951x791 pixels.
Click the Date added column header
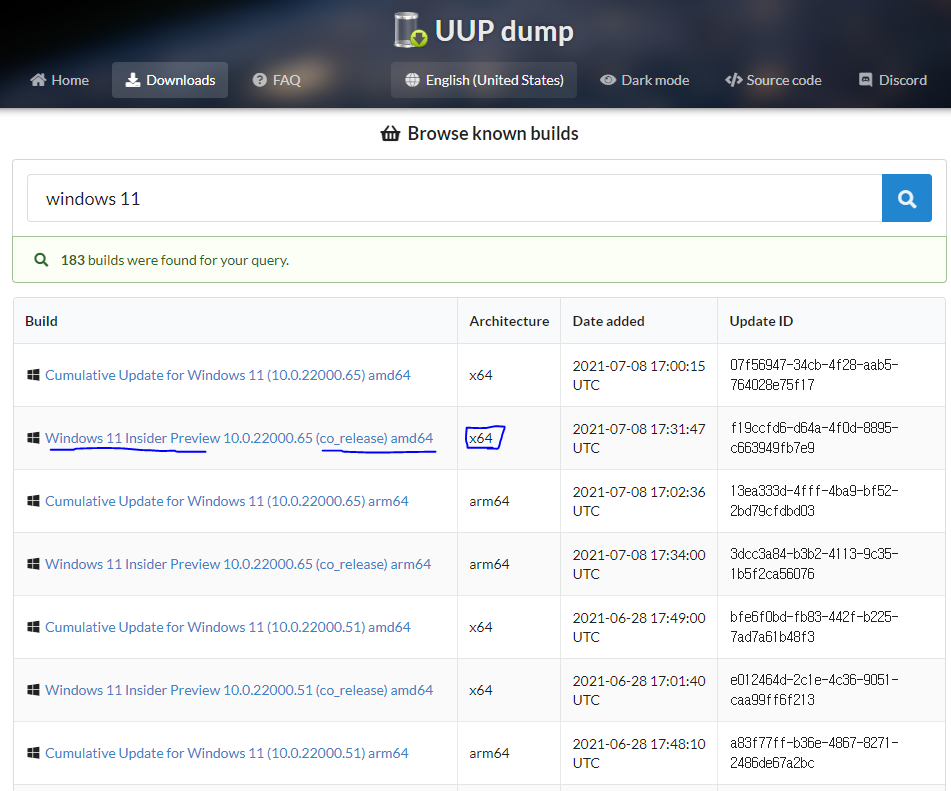[608, 321]
